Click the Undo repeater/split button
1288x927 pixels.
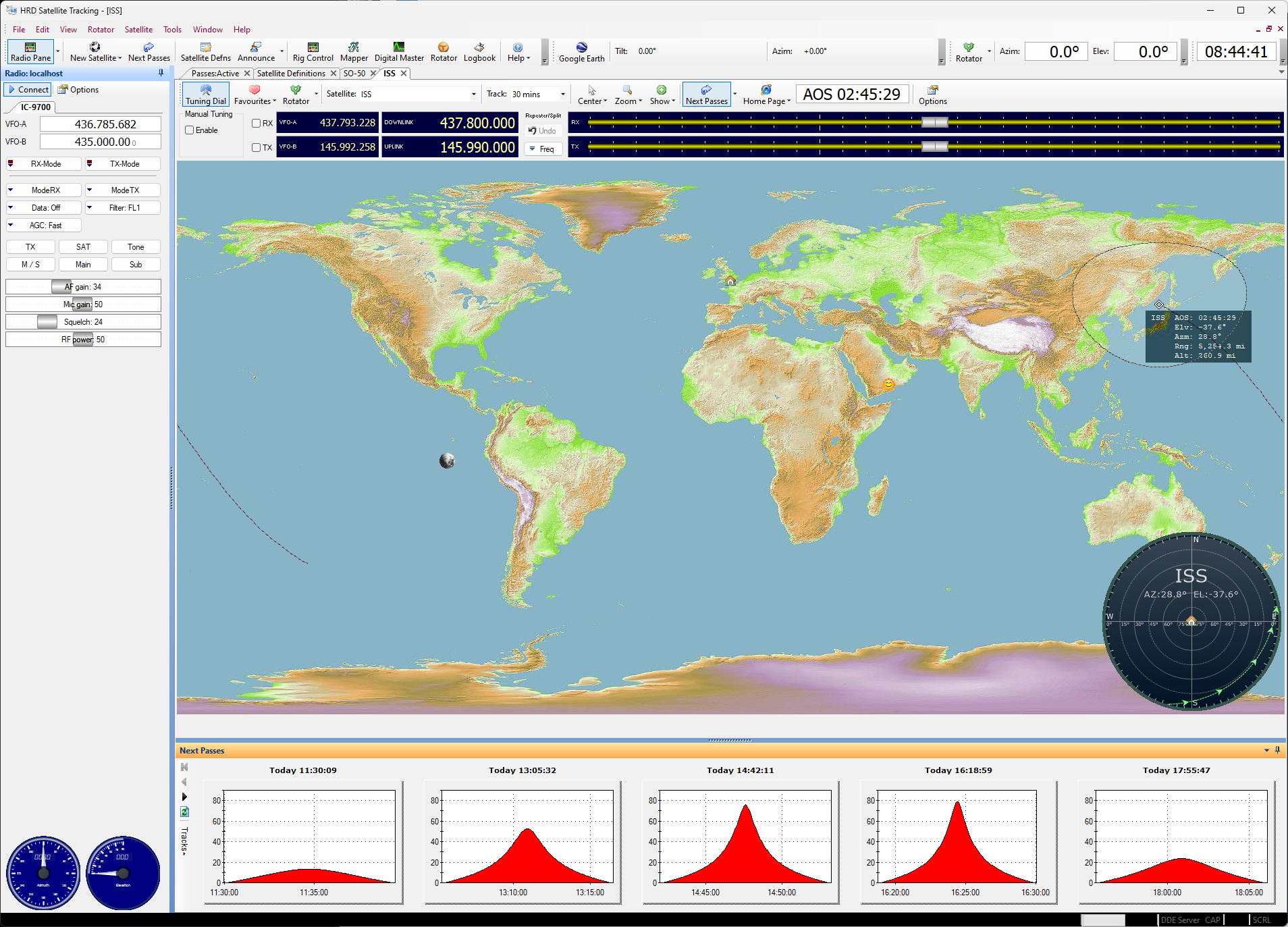click(x=543, y=131)
